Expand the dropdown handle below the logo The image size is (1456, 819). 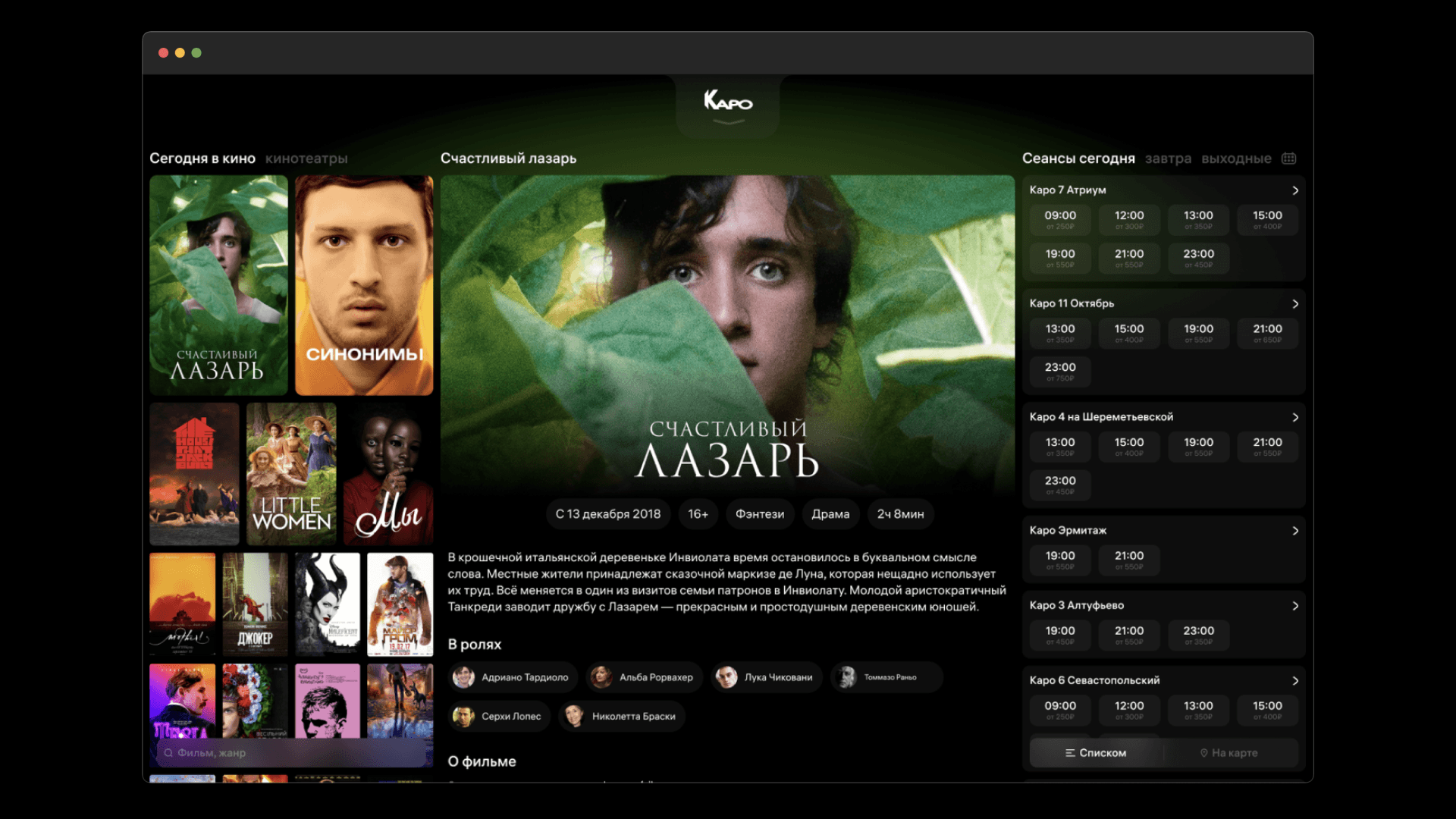click(728, 122)
